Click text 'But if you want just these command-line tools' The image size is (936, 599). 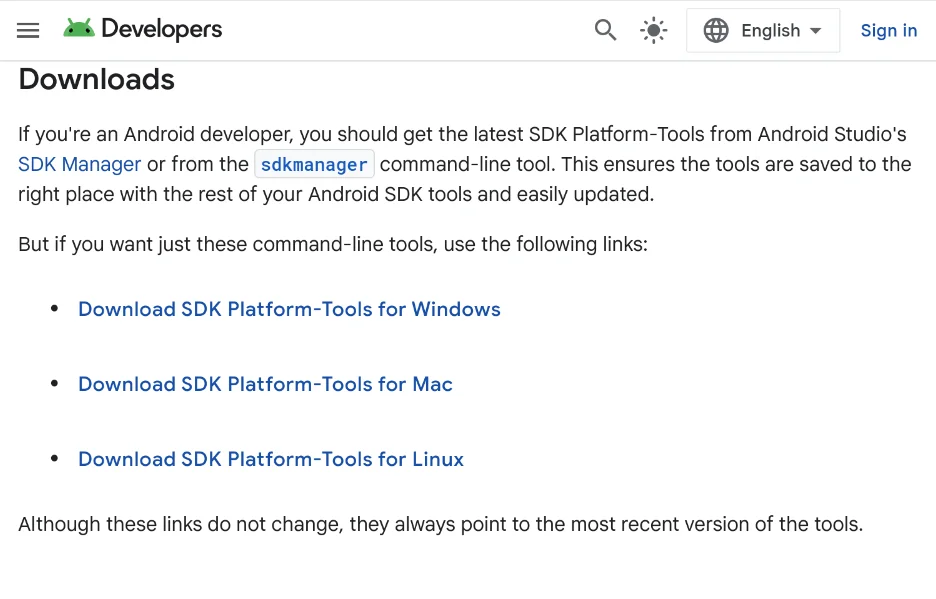[x=227, y=244]
